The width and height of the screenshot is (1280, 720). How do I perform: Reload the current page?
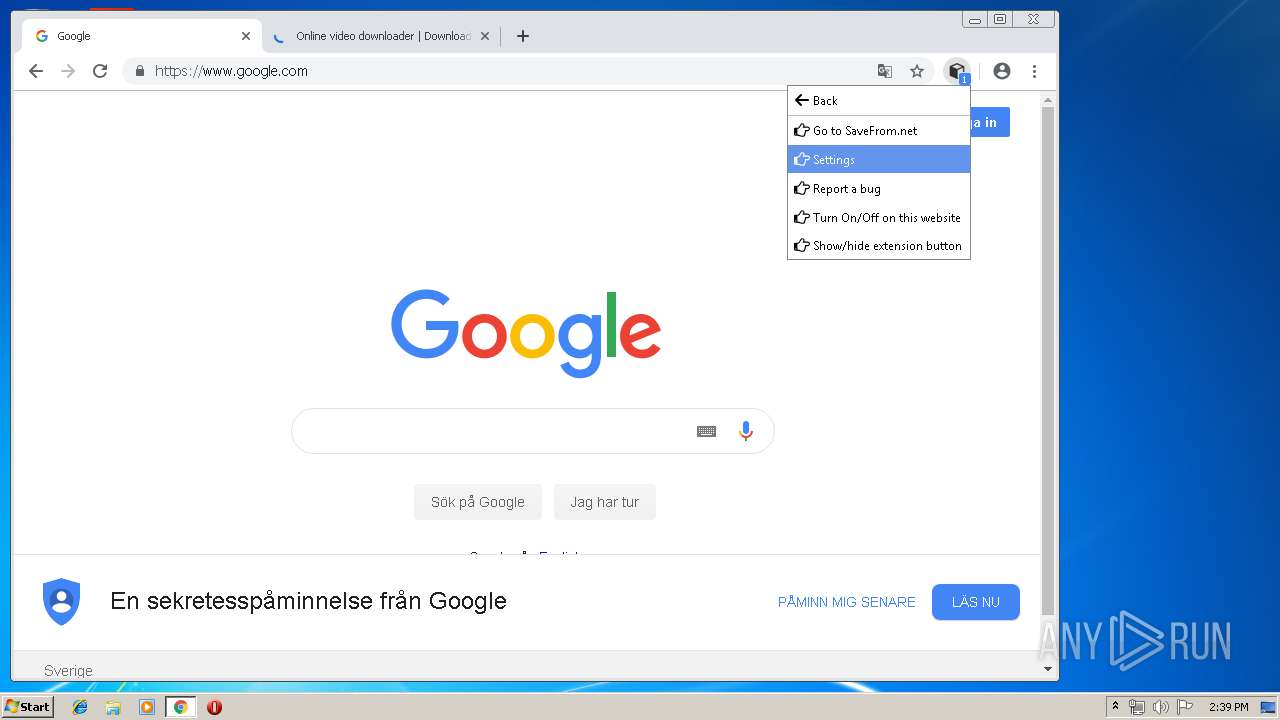pos(100,71)
